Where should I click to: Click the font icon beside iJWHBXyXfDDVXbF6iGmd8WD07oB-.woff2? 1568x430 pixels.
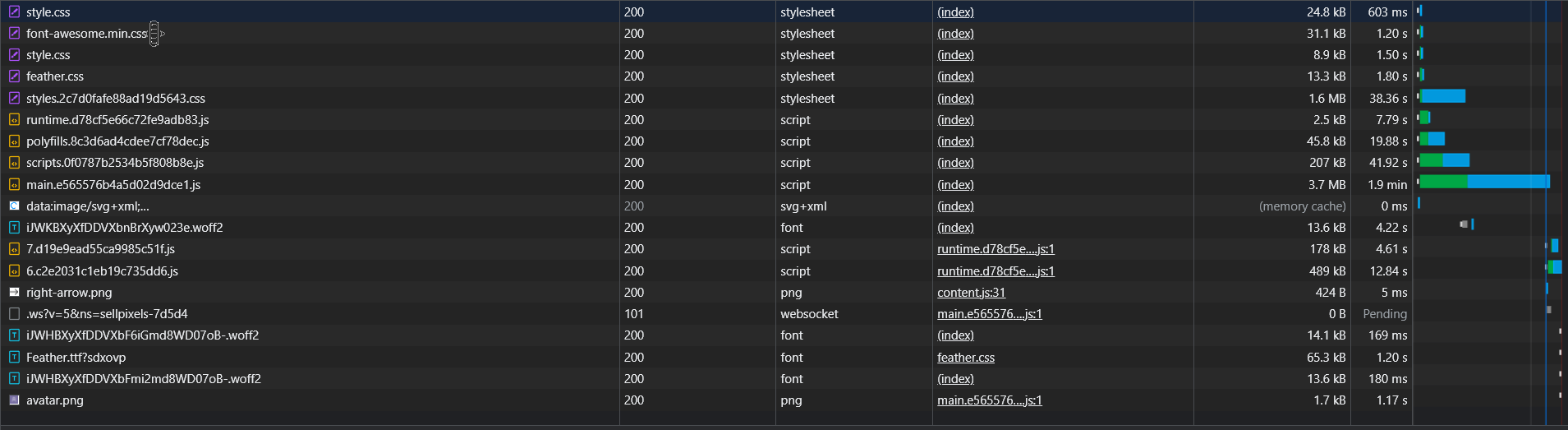(x=14, y=335)
